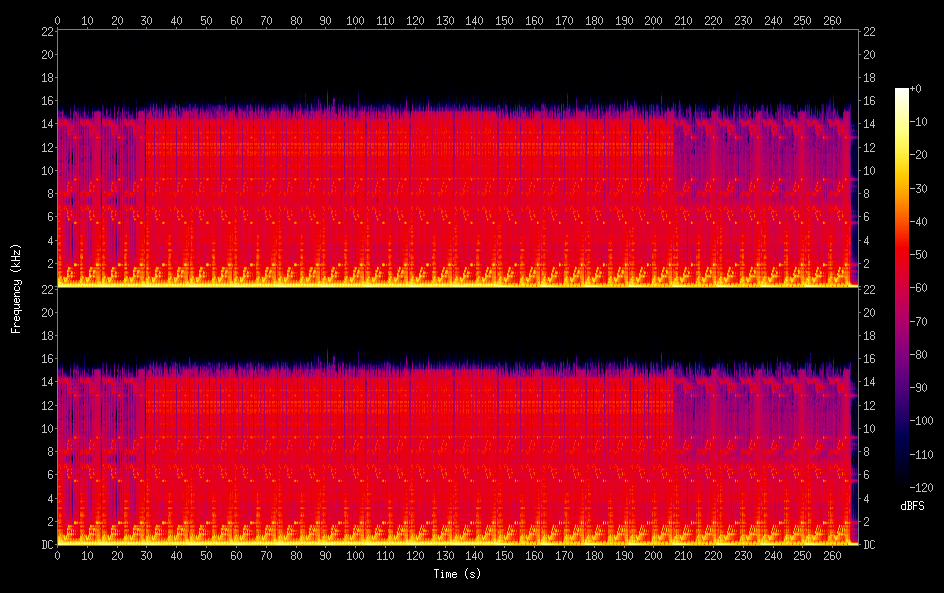Select the 100 second tick on the top time axis
Viewport: 944px width, 593px height.
[x=355, y=19]
